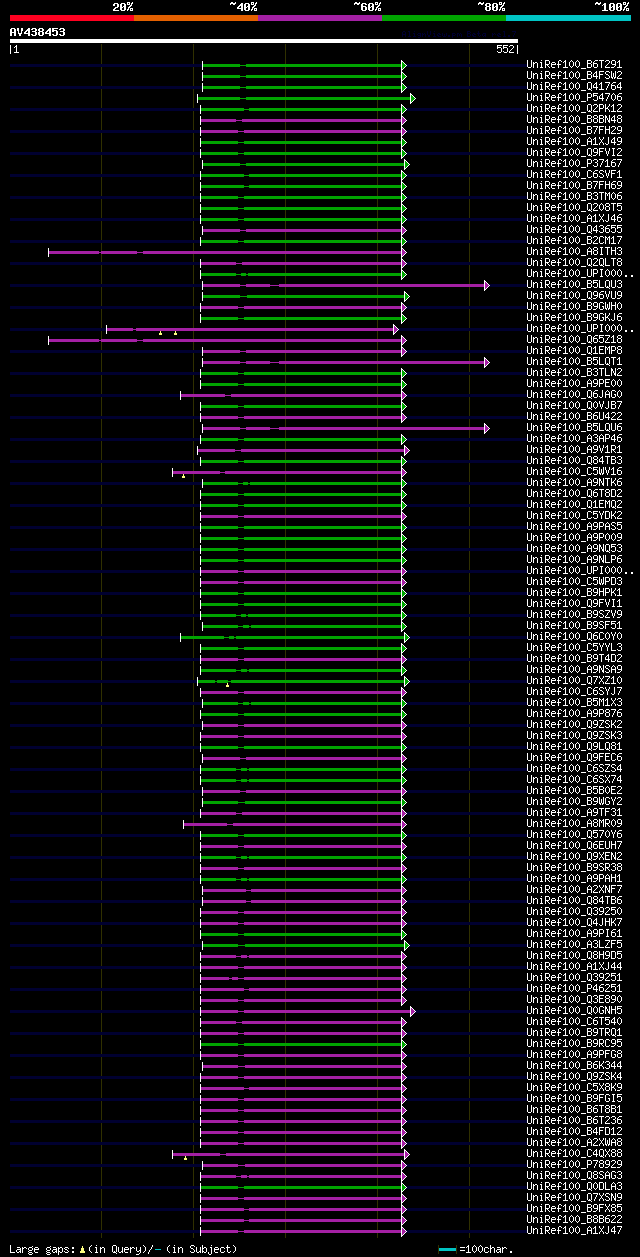Select the UniRef100_A9NTK6 label

[x=573, y=483]
